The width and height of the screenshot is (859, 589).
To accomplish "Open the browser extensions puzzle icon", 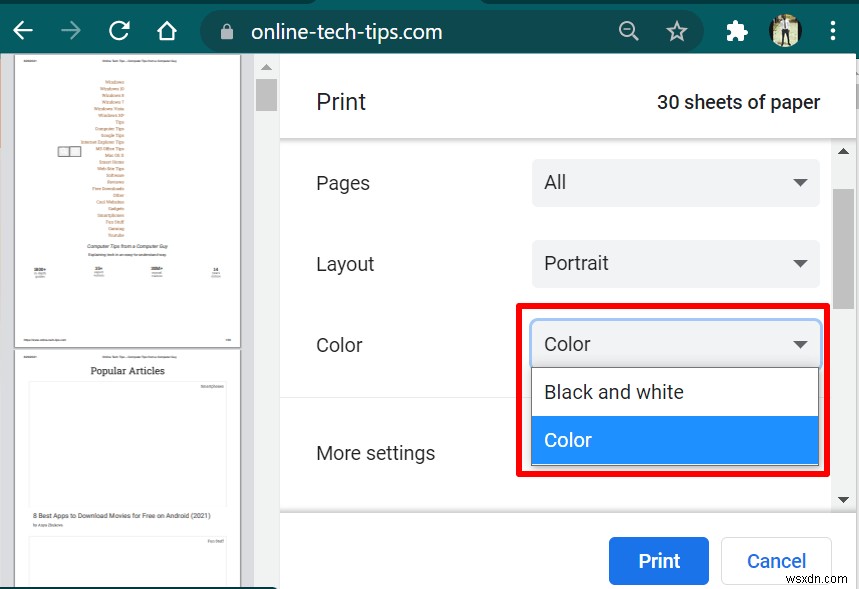I will pos(736,30).
